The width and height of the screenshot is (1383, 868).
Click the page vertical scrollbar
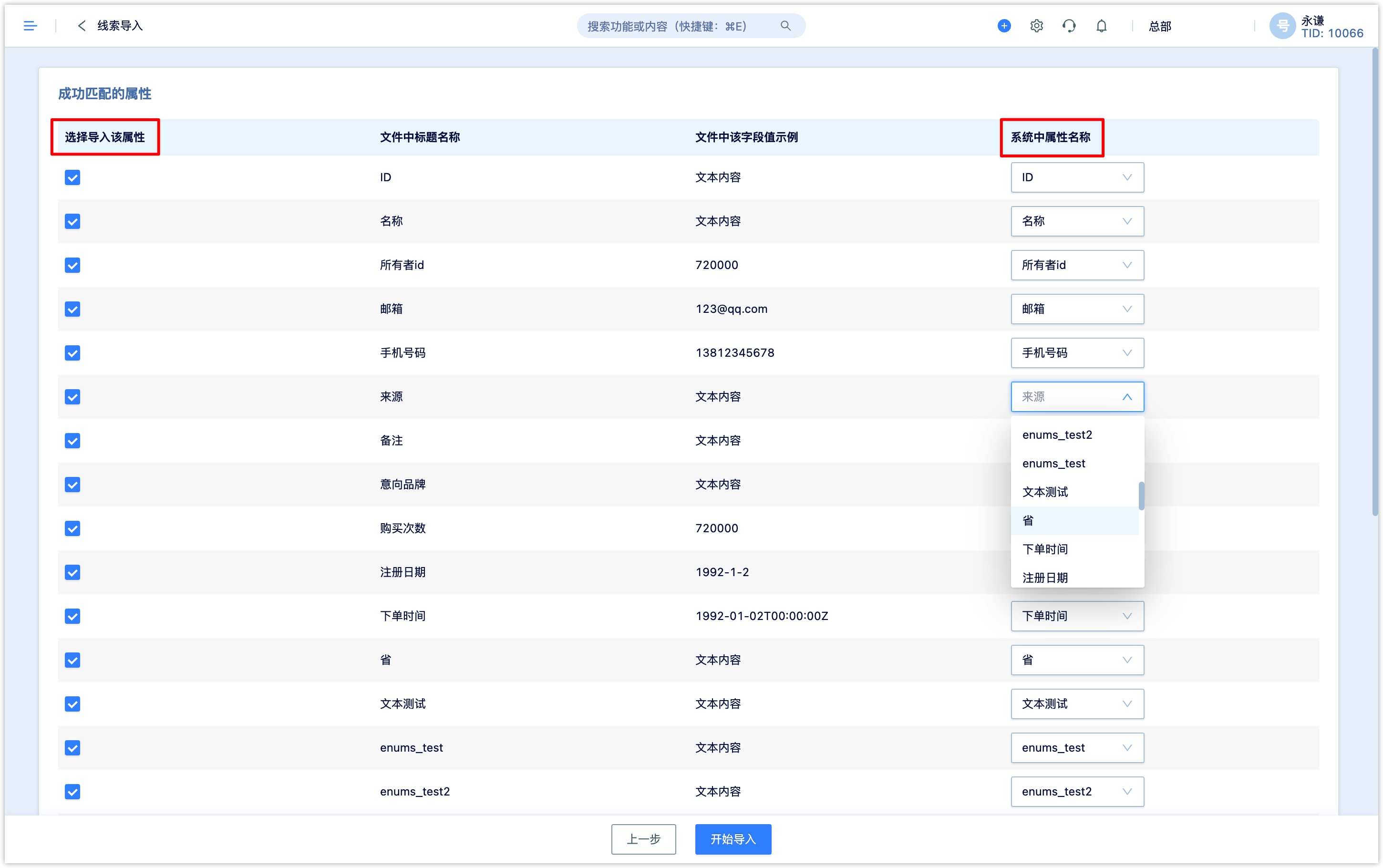click(1375, 282)
